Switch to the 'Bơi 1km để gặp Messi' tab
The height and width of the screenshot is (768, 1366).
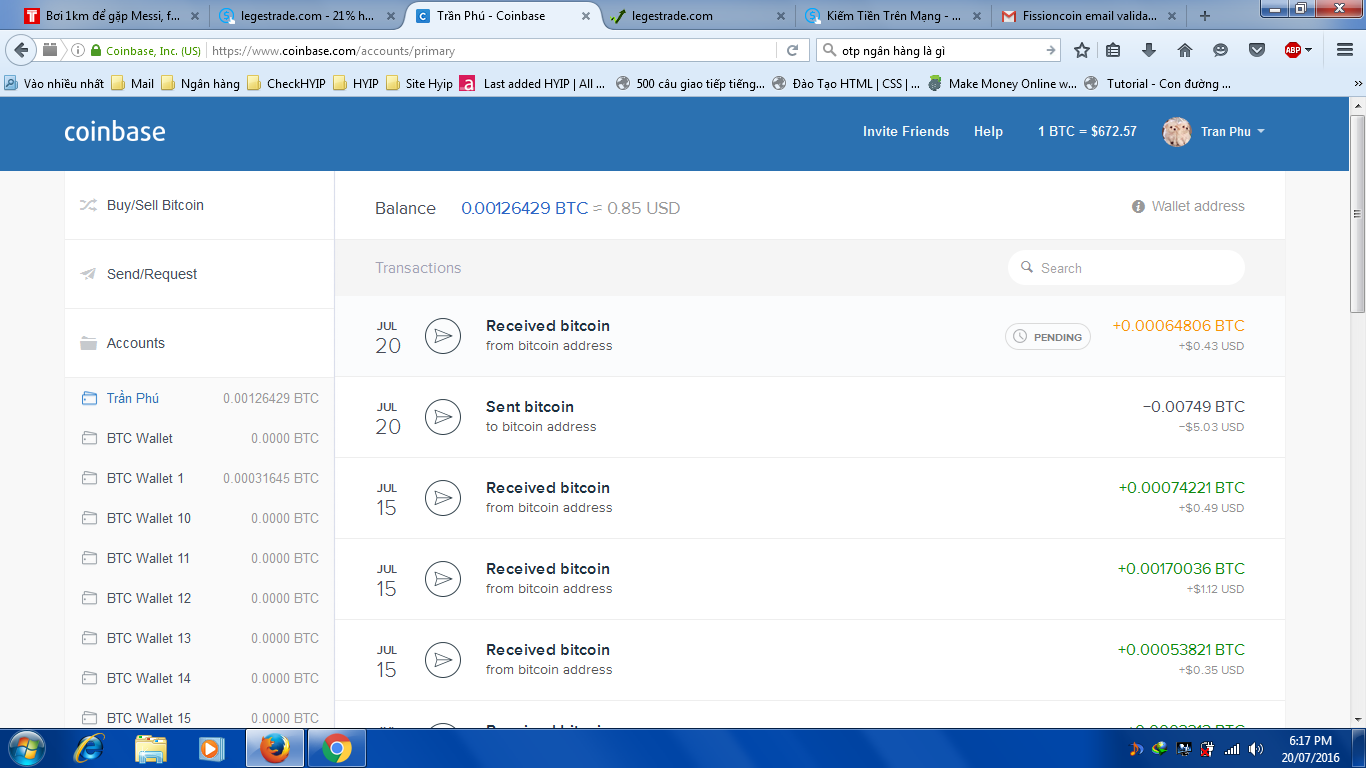click(x=113, y=16)
